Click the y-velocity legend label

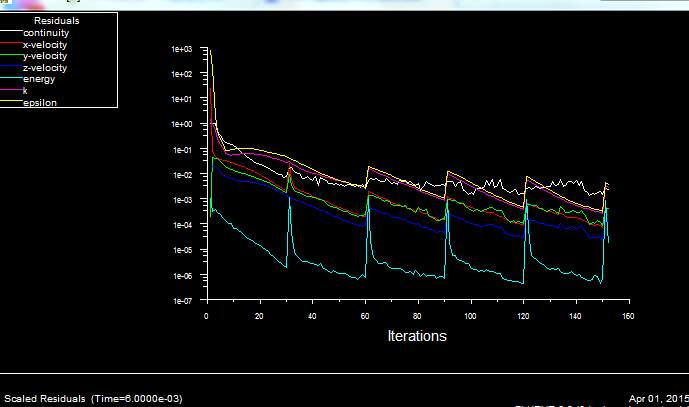[45, 57]
